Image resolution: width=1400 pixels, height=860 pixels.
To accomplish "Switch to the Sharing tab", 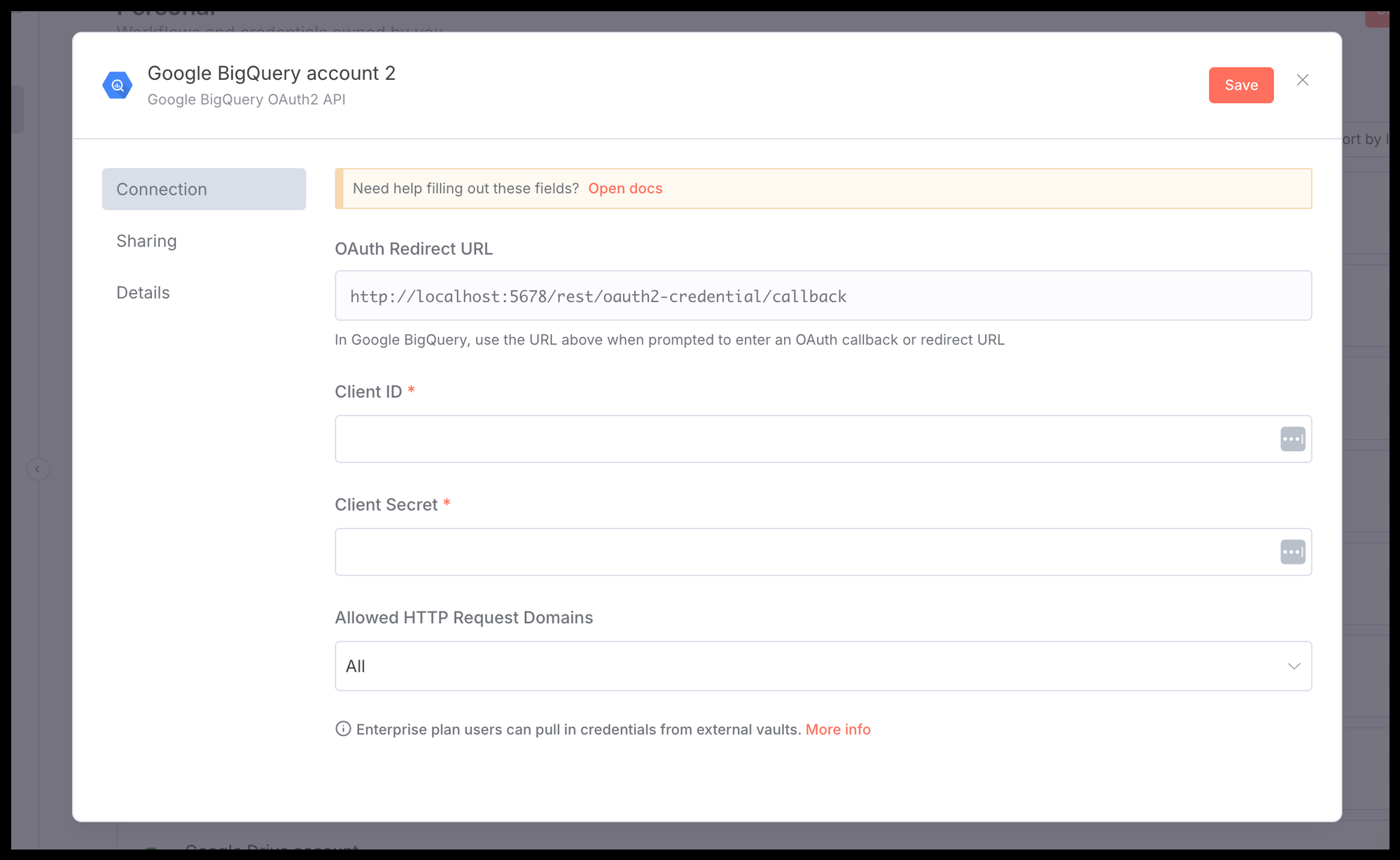I will pyautogui.click(x=147, y=241).
